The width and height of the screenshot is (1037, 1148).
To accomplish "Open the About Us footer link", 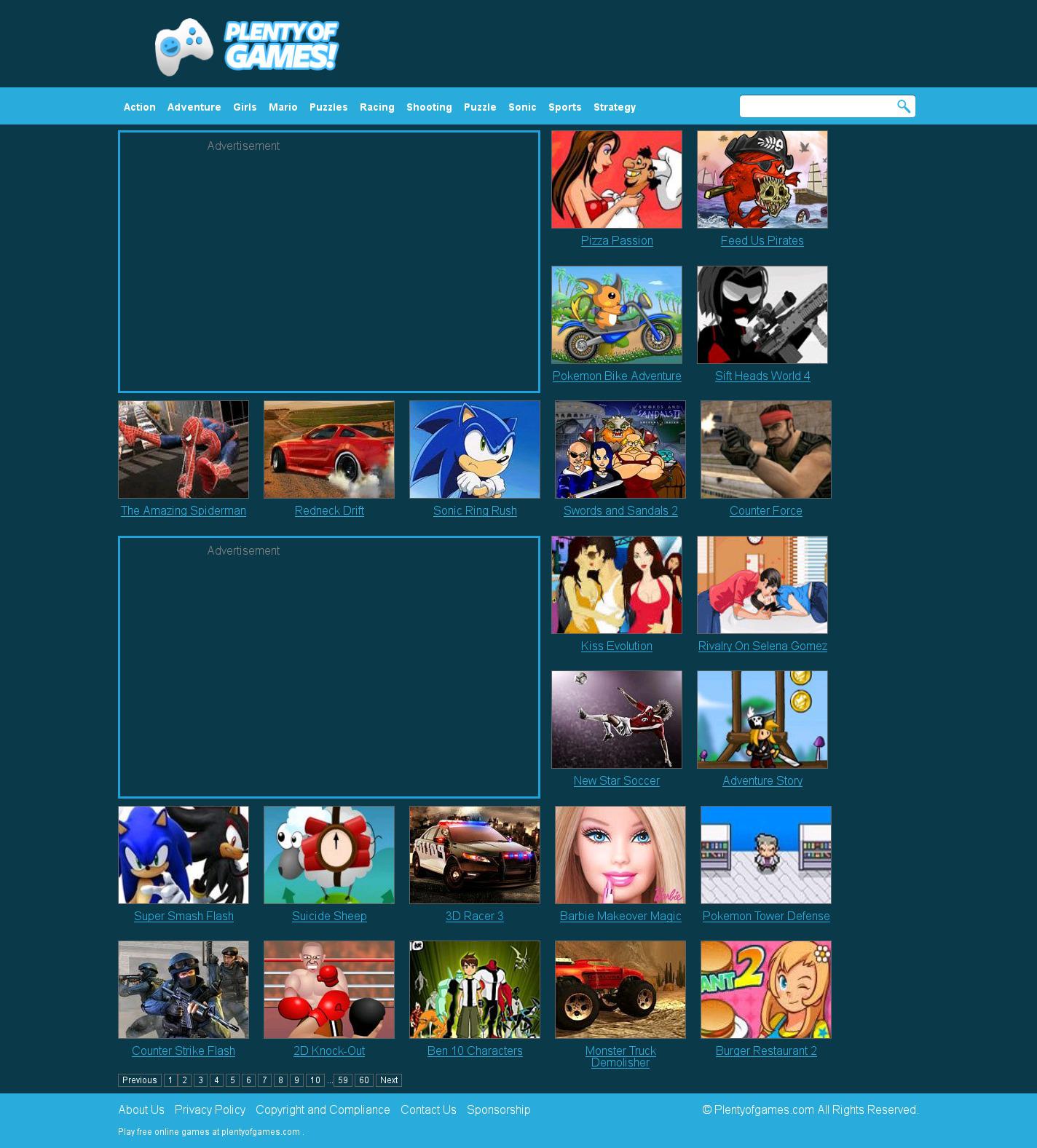I will tap(141, 1110).
